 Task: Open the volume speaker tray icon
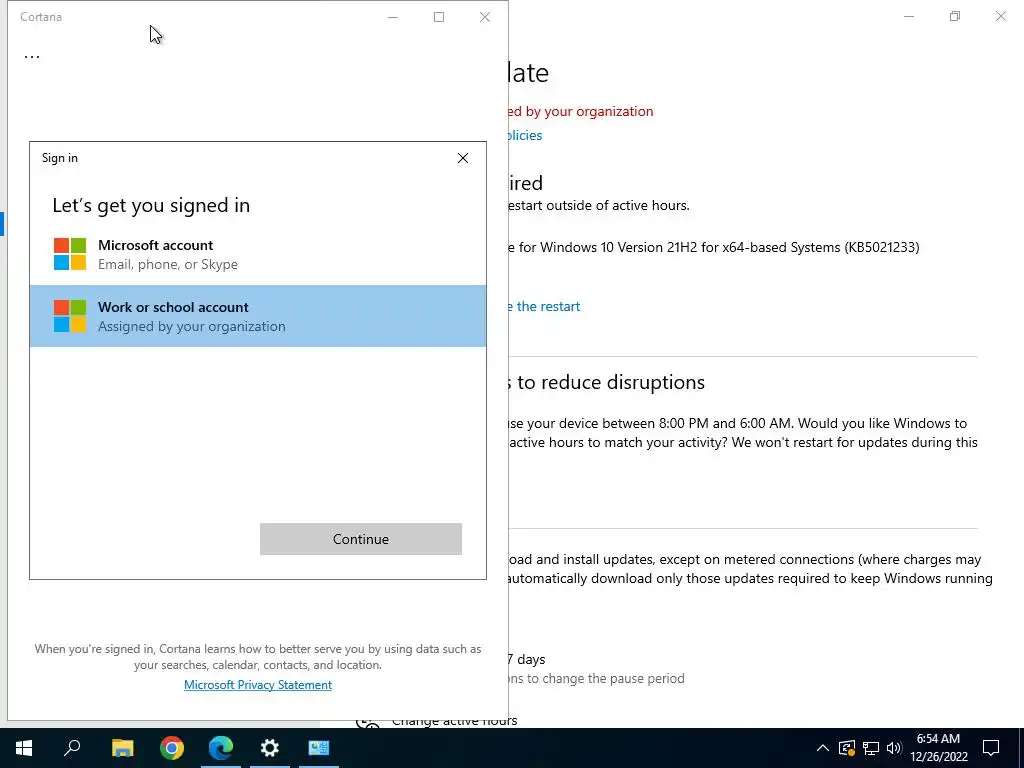(894, 748)
